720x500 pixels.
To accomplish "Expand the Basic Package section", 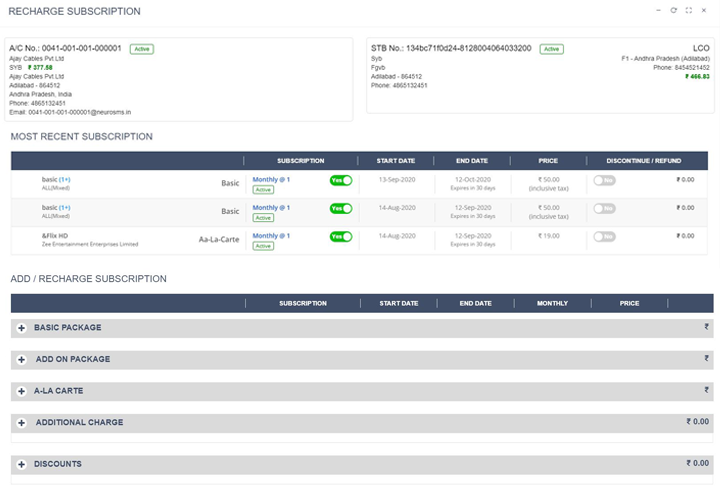I will [21, 328].
